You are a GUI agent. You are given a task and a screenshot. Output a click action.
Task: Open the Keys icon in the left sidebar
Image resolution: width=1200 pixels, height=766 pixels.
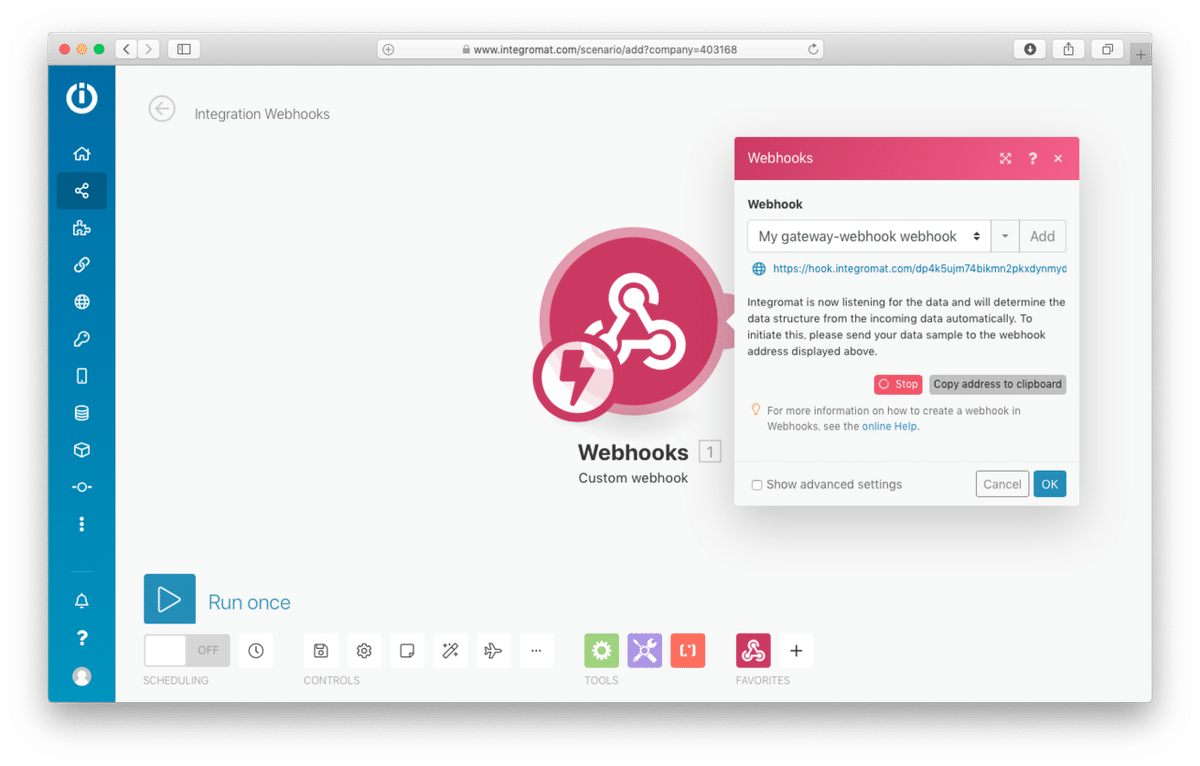coord(82,338)
